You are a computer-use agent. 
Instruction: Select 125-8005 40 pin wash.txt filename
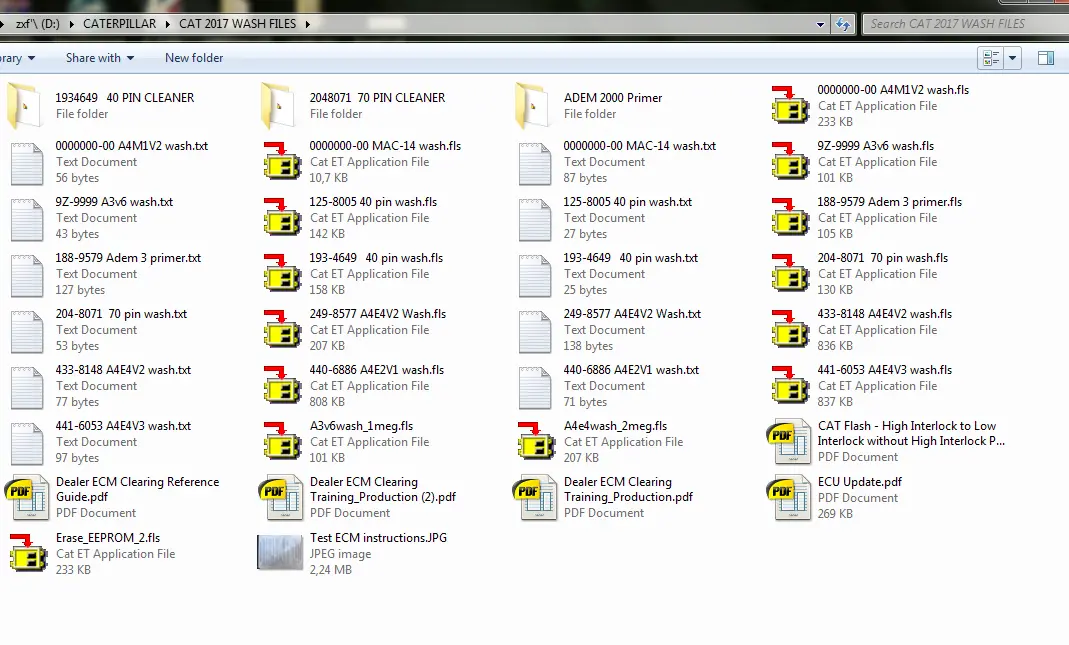[627, 202]
